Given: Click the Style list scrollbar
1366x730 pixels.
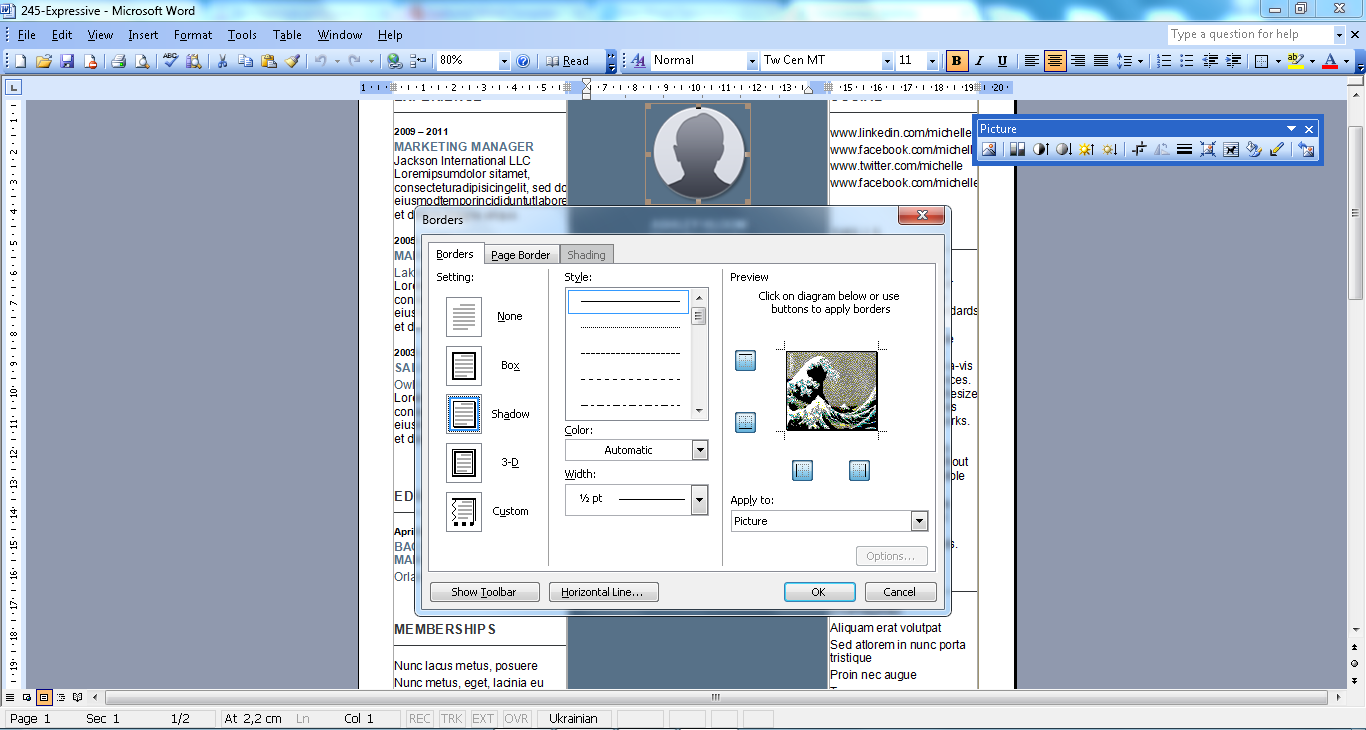Looking at the screenshot, I should pos(700,354).
